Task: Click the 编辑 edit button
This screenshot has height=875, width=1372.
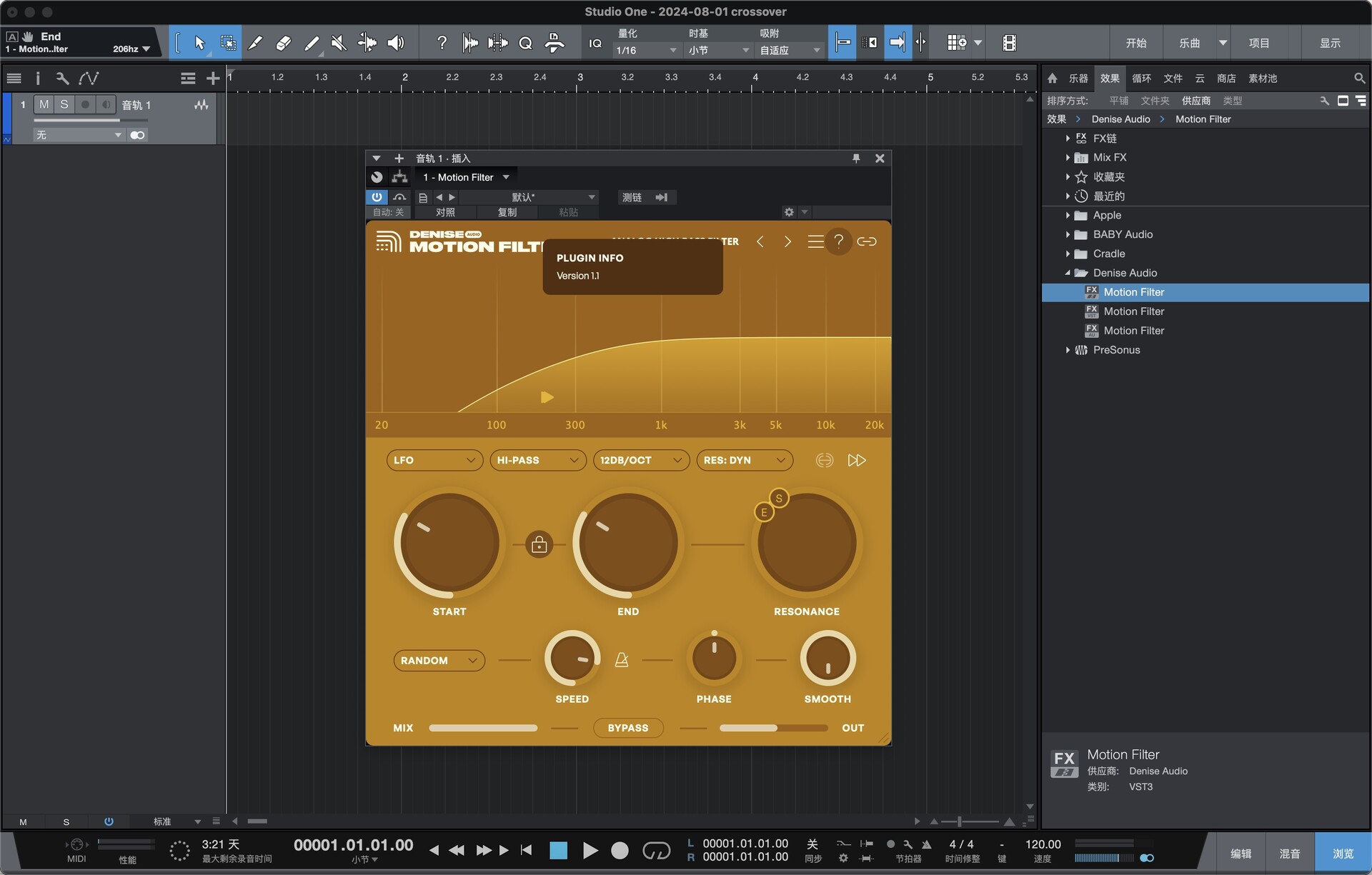Action: tap(1241, 854)
